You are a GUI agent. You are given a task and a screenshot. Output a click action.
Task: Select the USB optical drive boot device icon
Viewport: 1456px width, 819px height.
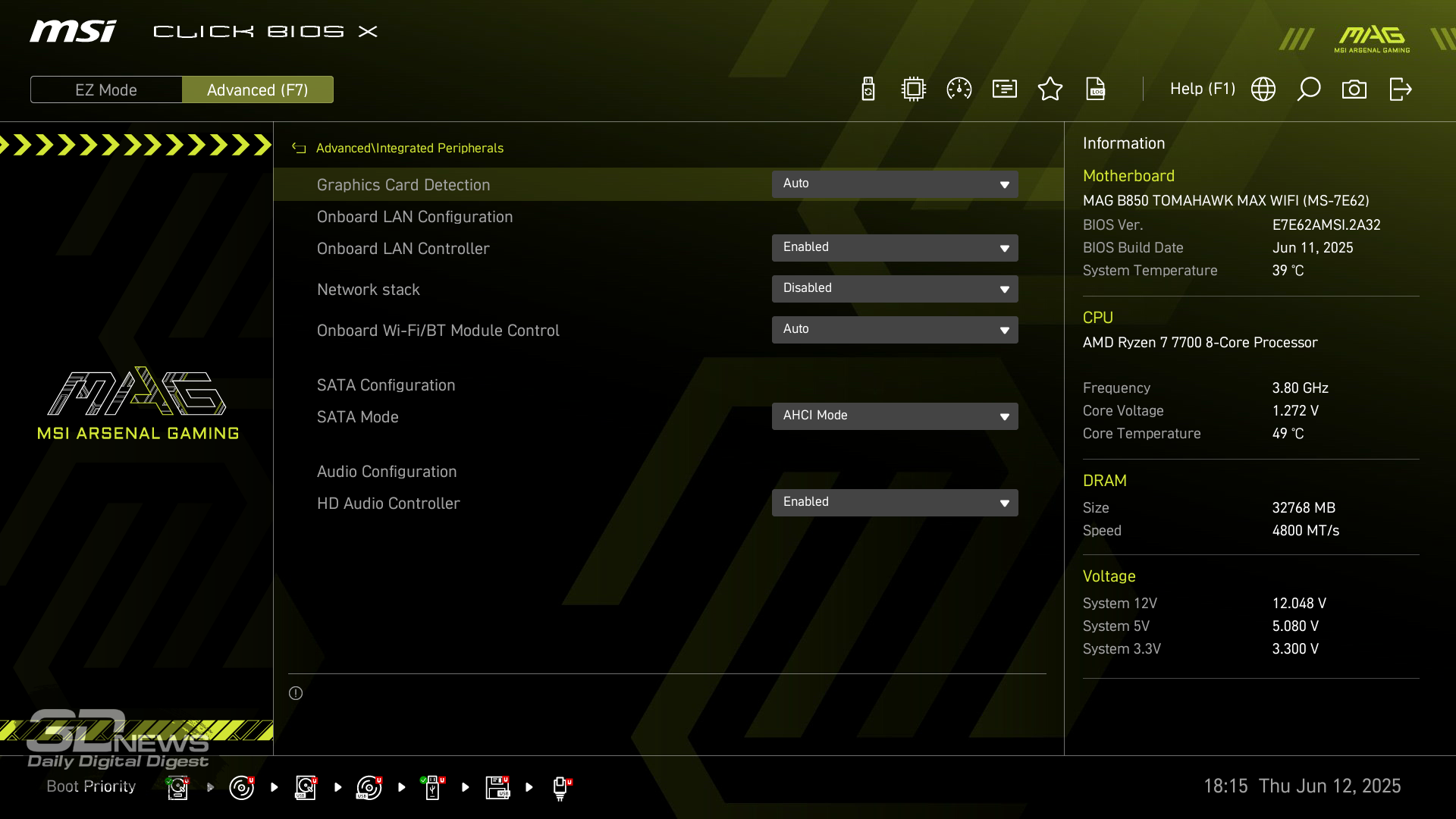369,787
